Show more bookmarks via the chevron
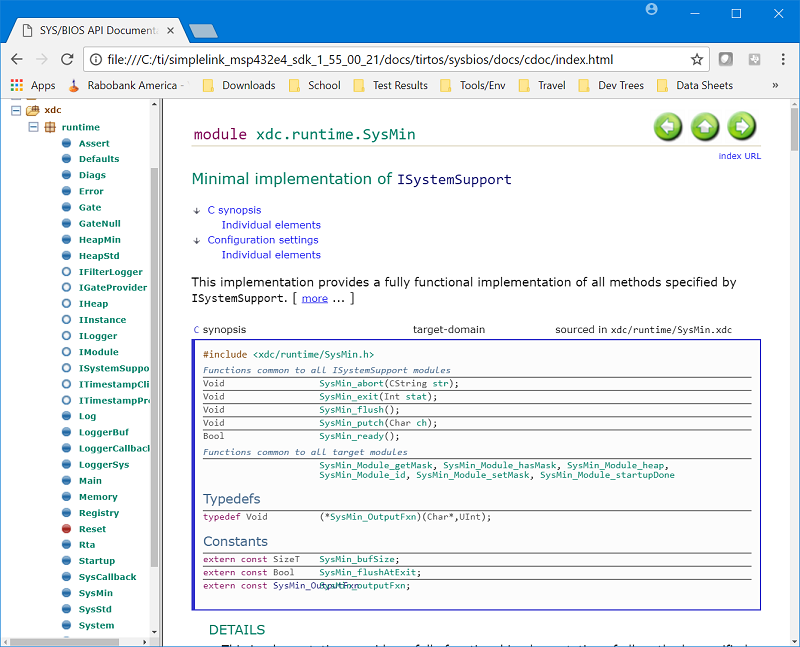 coord(775,86)
